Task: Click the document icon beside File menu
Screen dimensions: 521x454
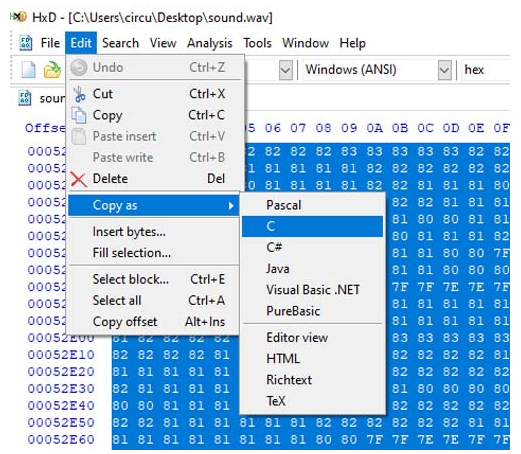Action: coord(26,43)
